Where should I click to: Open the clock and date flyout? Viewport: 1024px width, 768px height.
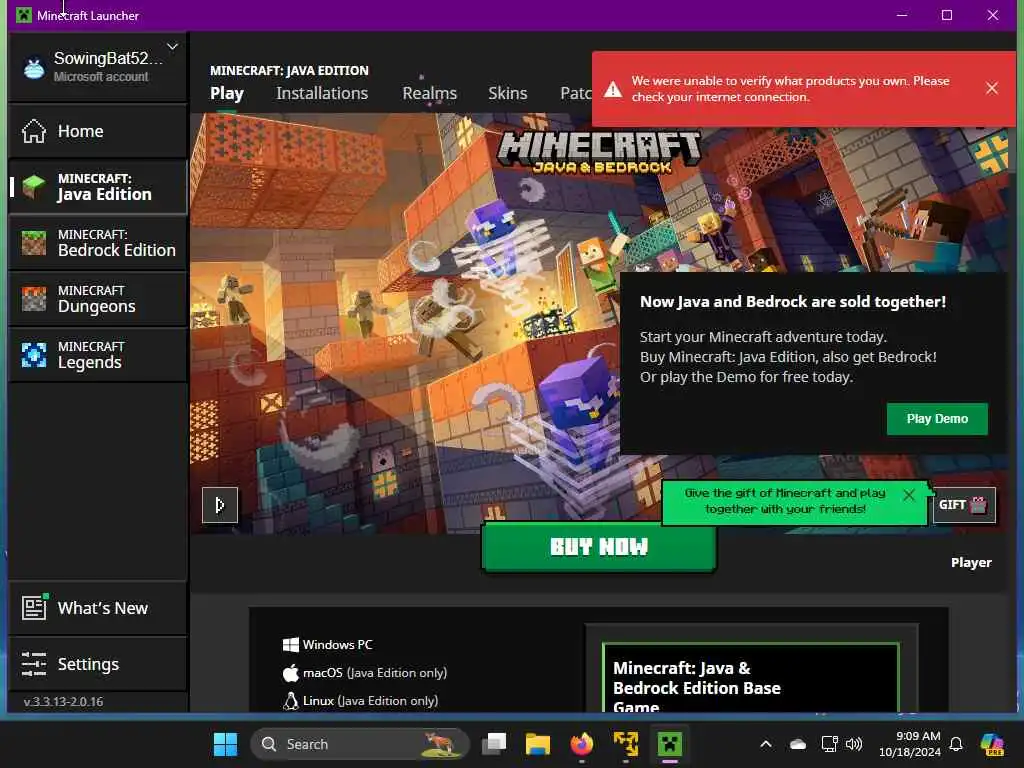click(910, 744)
